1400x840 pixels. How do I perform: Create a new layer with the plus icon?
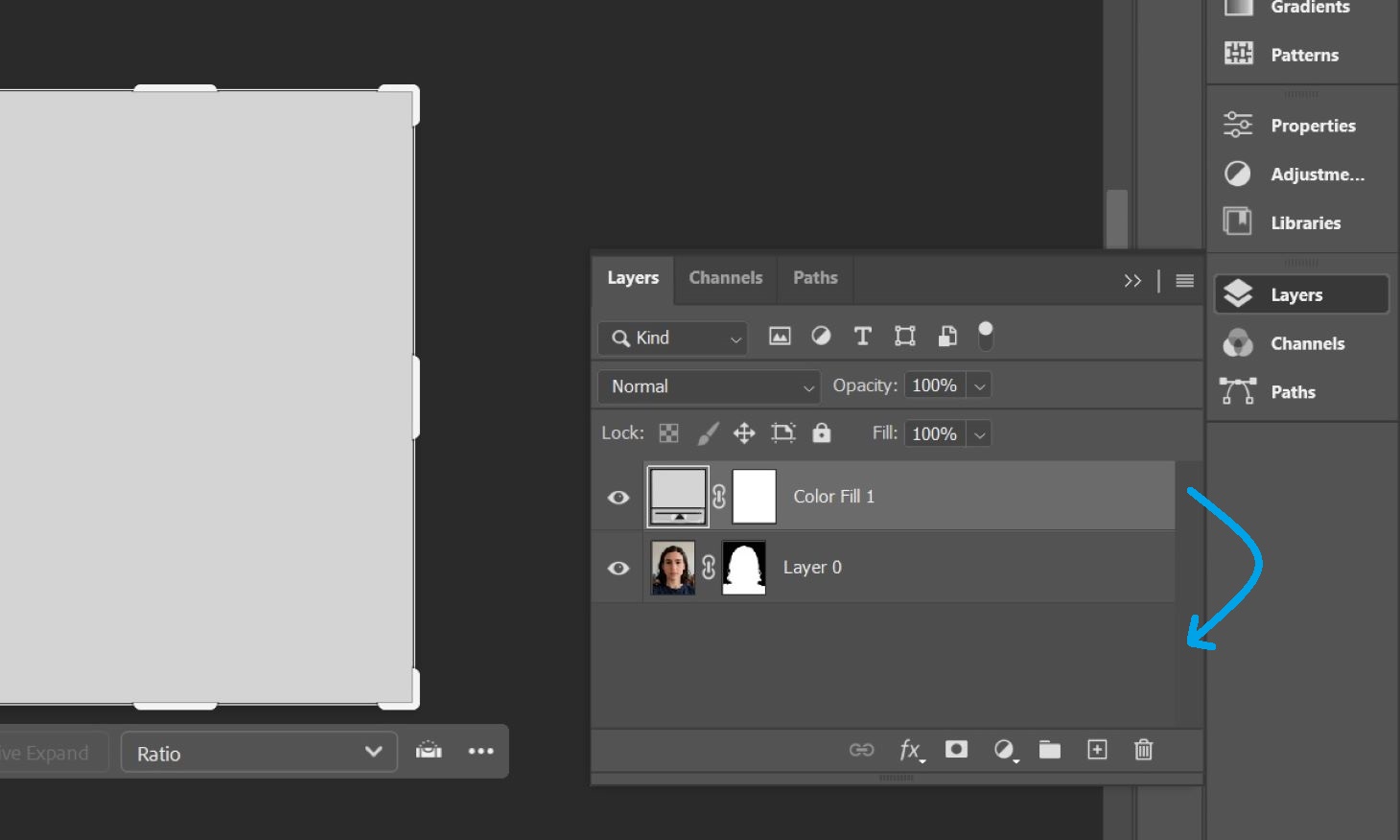click(1097, 750)
